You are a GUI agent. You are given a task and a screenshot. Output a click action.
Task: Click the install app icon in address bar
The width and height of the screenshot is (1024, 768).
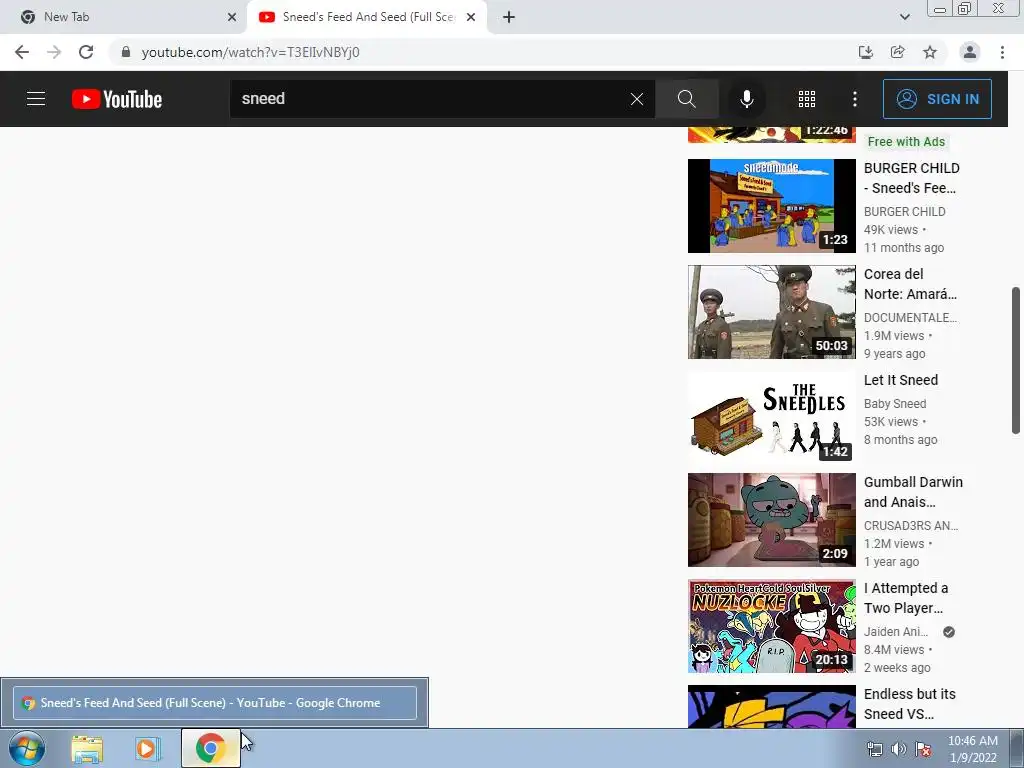pos(865,52)
